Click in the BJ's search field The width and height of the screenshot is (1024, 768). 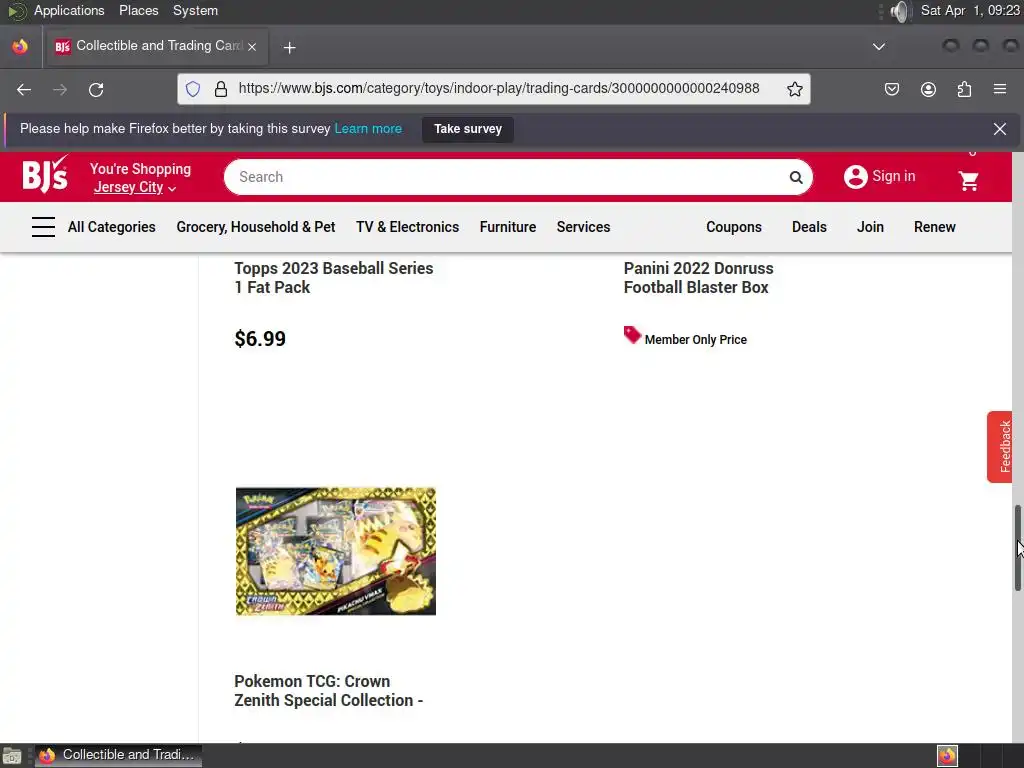(509, 177)
